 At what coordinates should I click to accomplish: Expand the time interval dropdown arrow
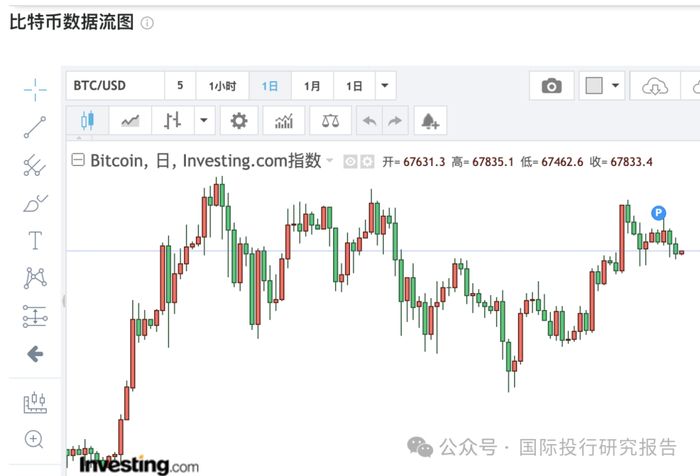pyautogui.click(x=385, y=86)
